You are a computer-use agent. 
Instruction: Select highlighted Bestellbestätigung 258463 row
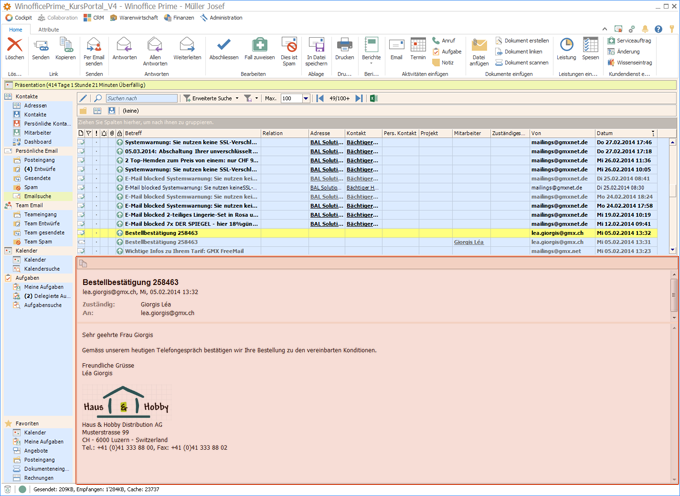(x=367, y=233)
